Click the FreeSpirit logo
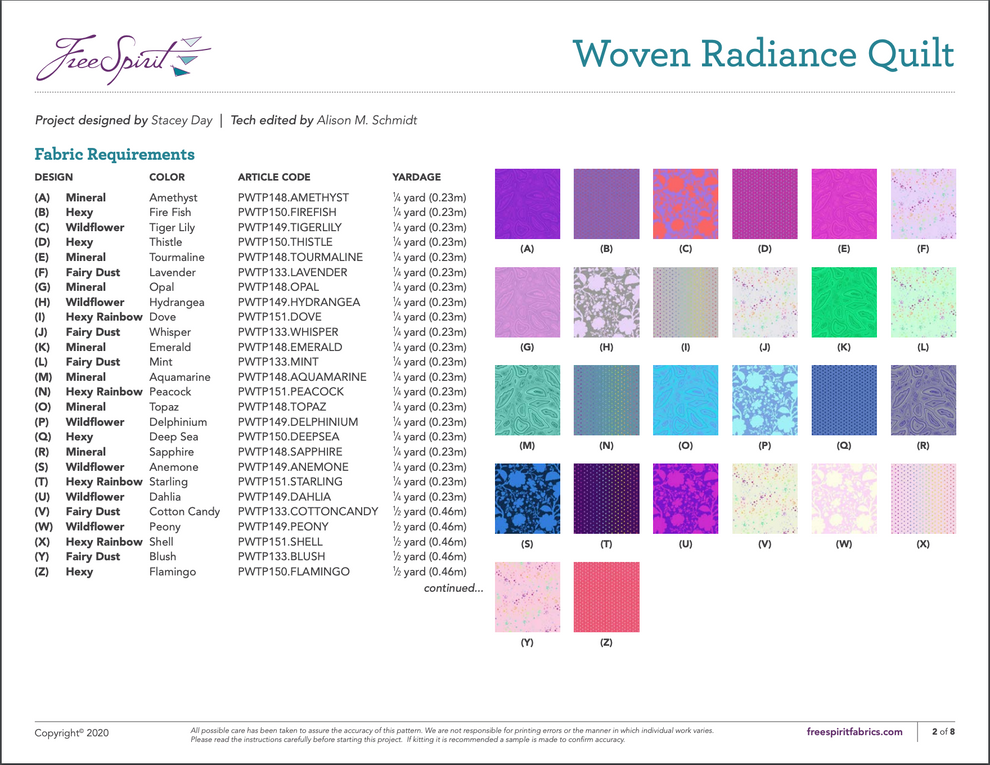 125,55
